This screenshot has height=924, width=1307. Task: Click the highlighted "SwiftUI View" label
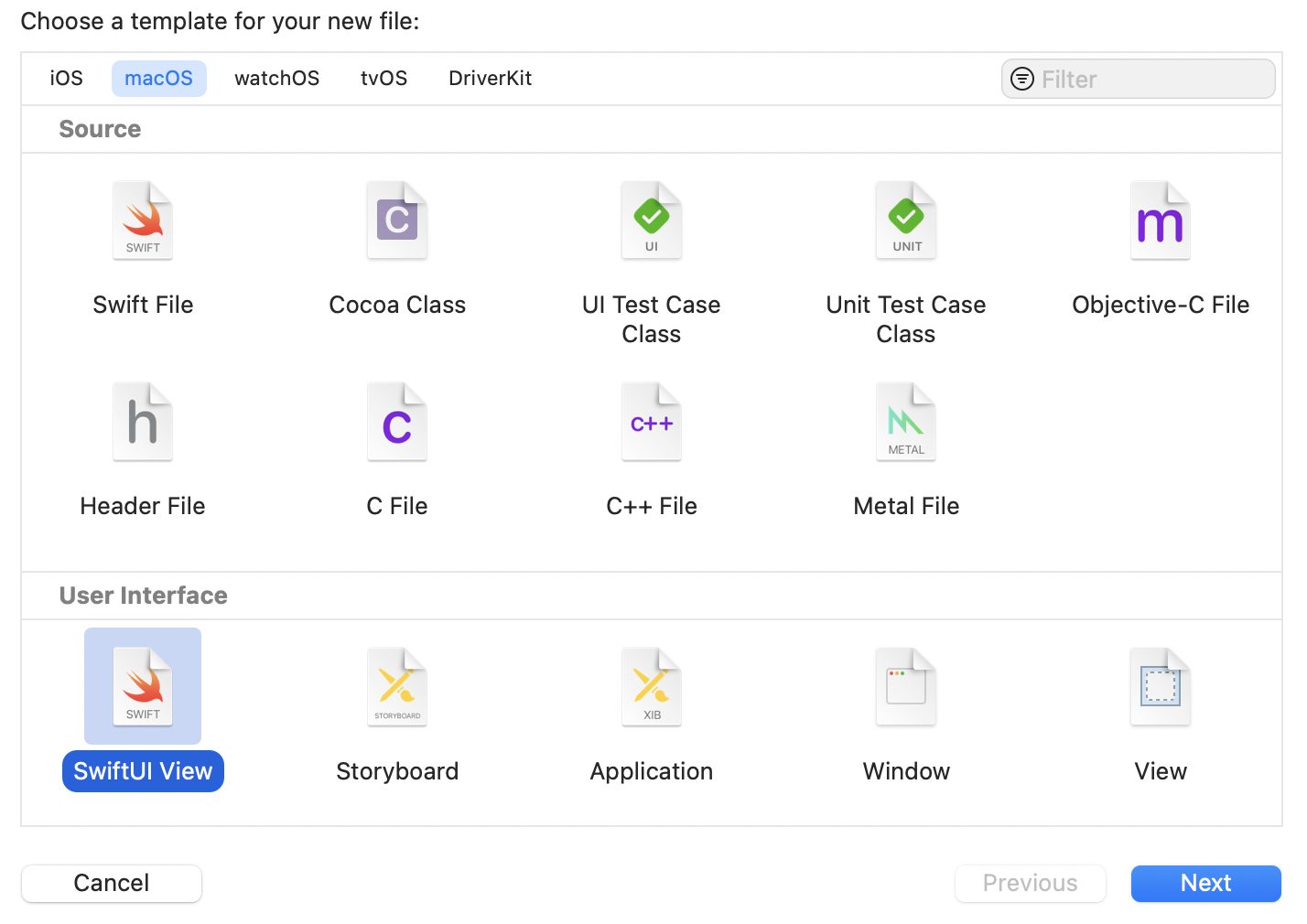[x=143, y=771]
